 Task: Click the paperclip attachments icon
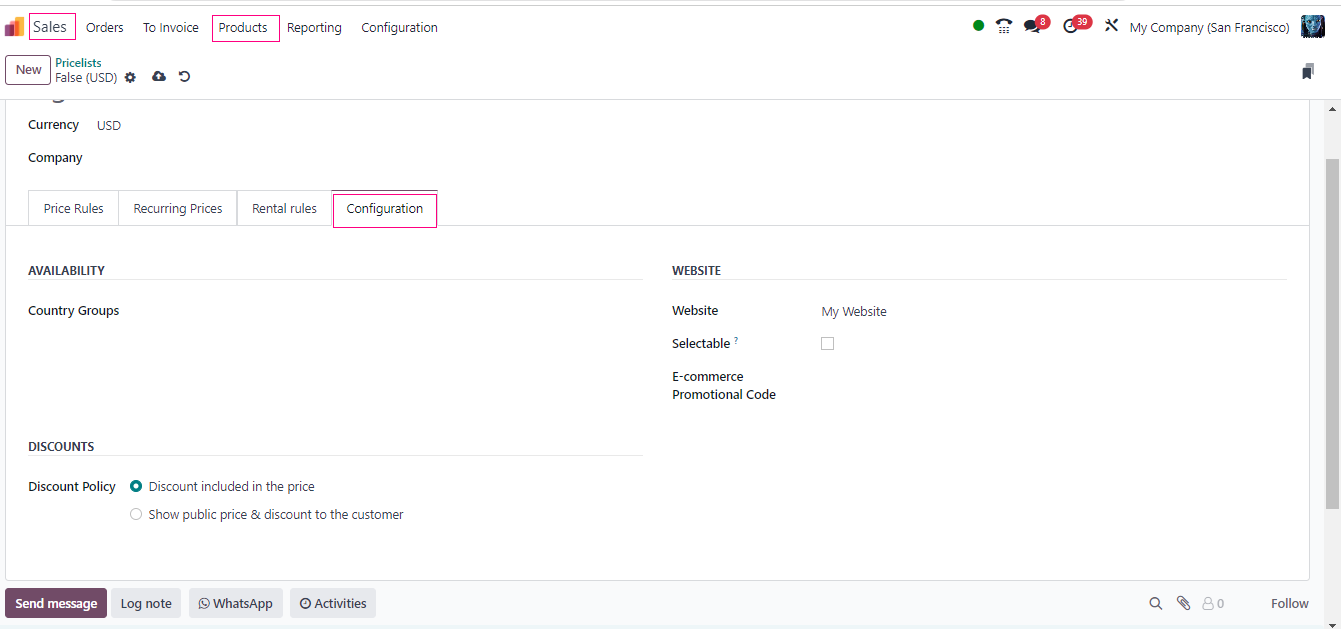tap(1183, 603)
